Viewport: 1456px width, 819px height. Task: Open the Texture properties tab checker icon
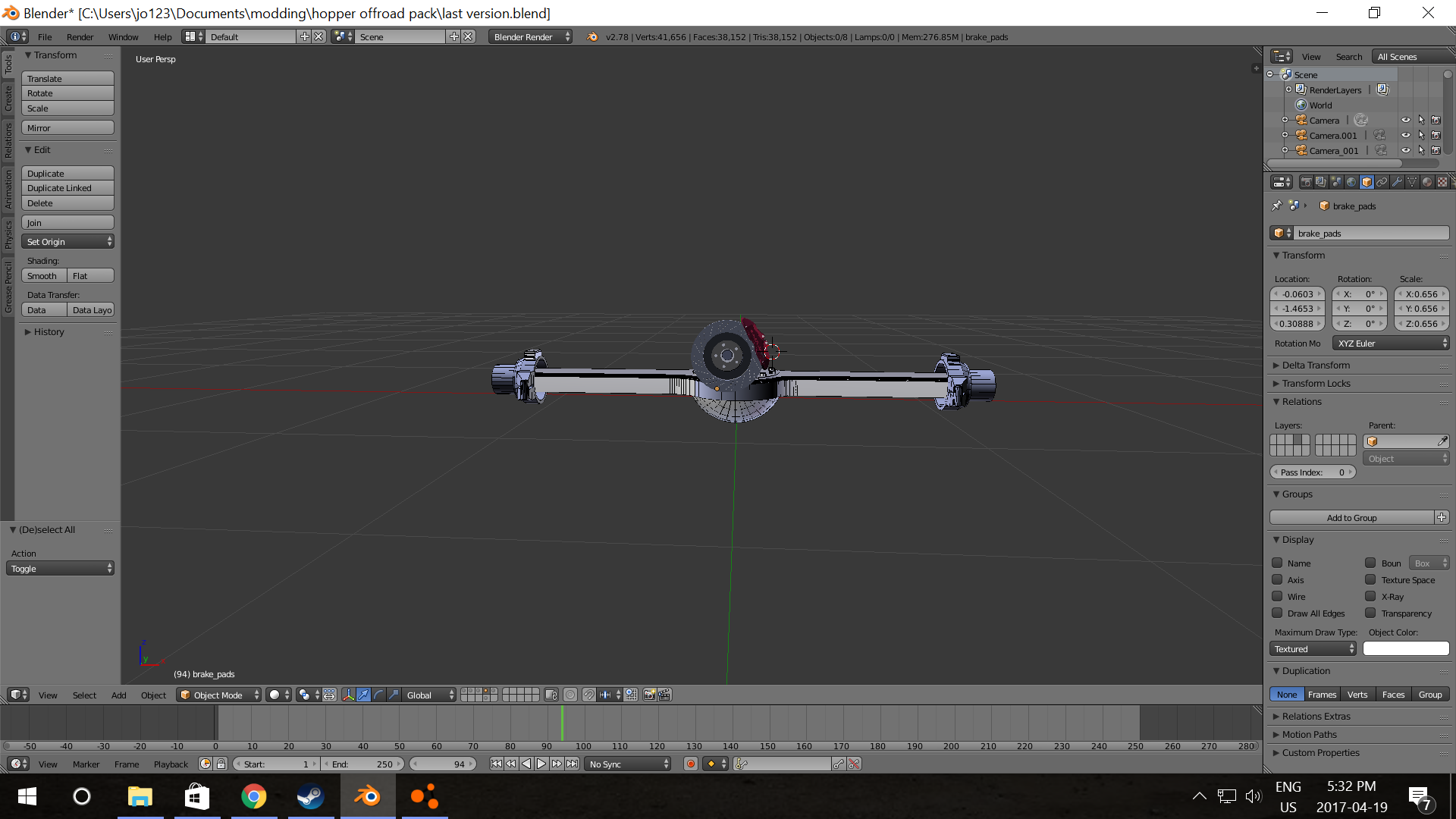point(1442,182)
